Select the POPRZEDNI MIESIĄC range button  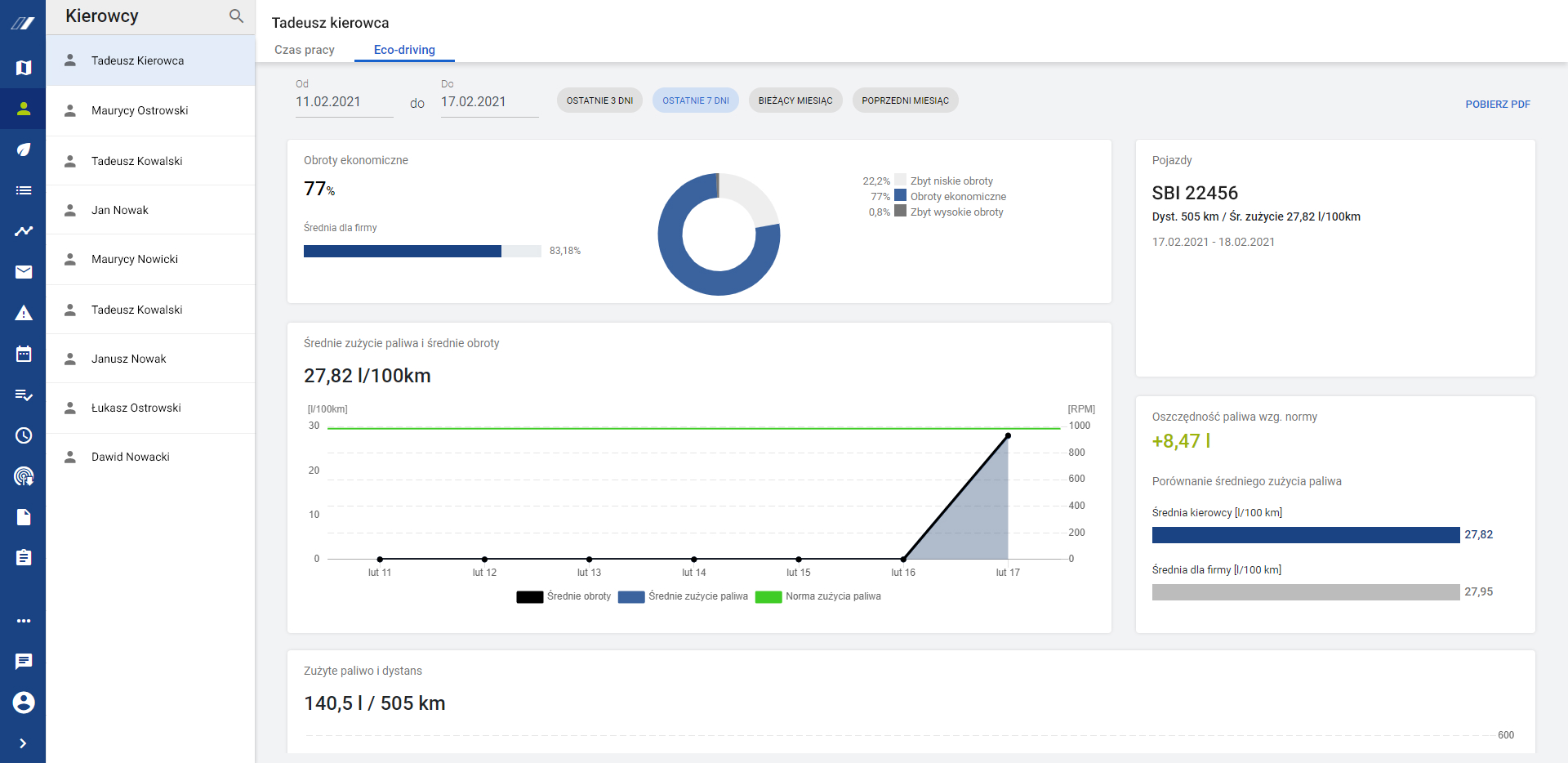point(905,100)
